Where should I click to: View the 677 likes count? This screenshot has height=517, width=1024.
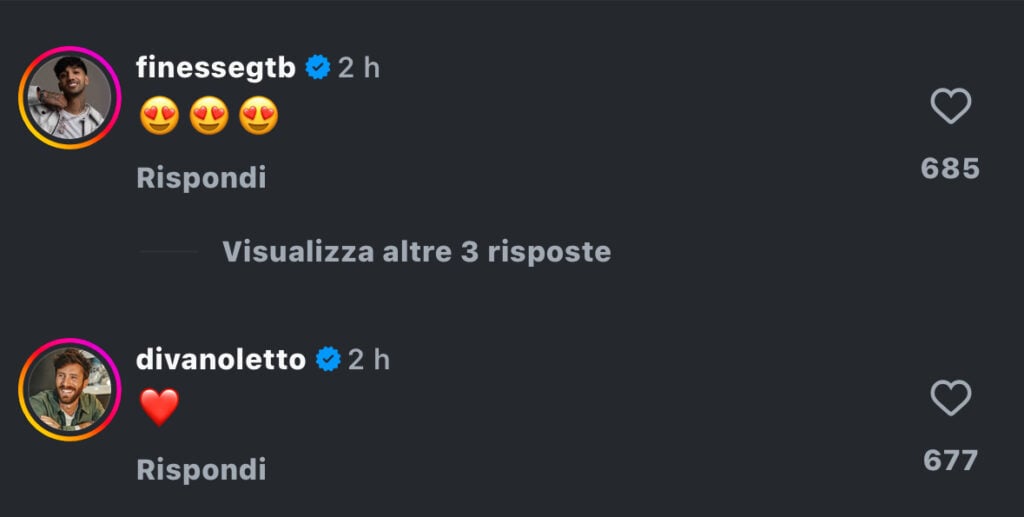click(950, 460)
